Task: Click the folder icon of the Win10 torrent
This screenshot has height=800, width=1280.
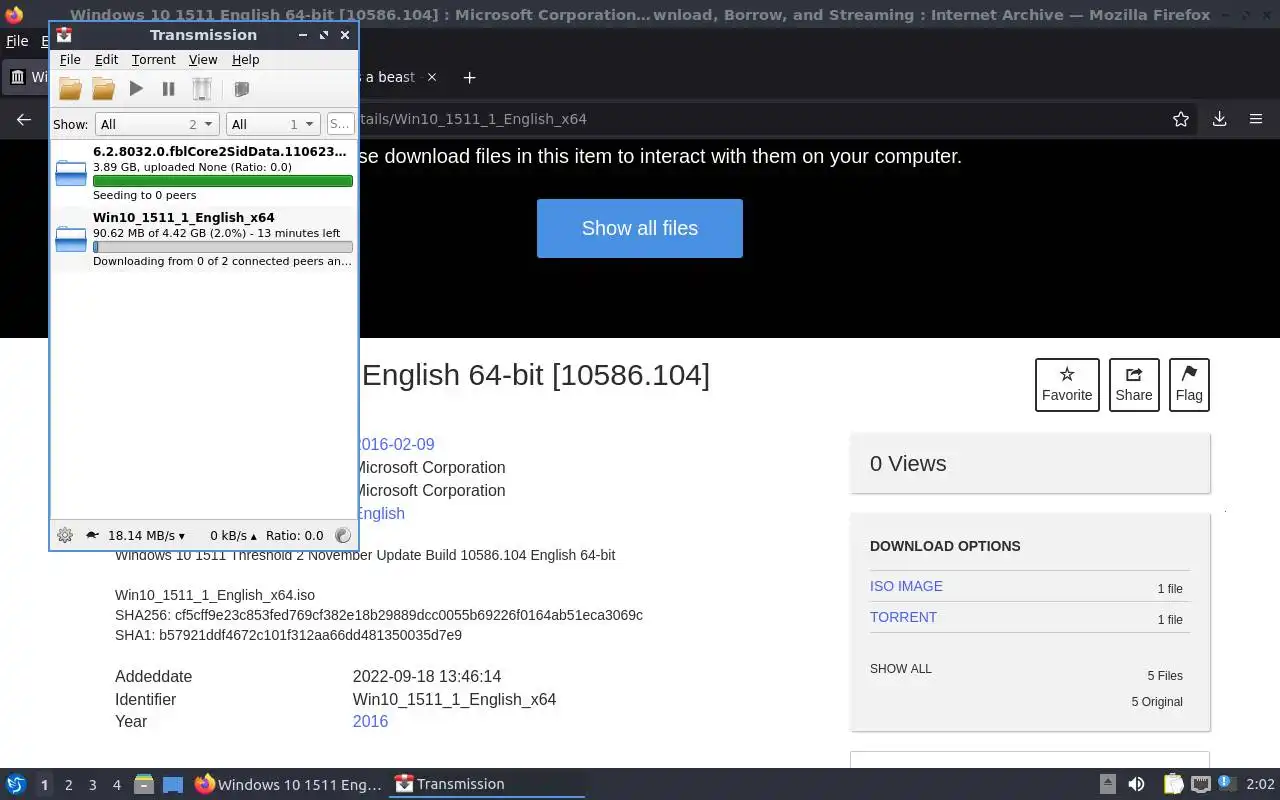Action: 71,239
